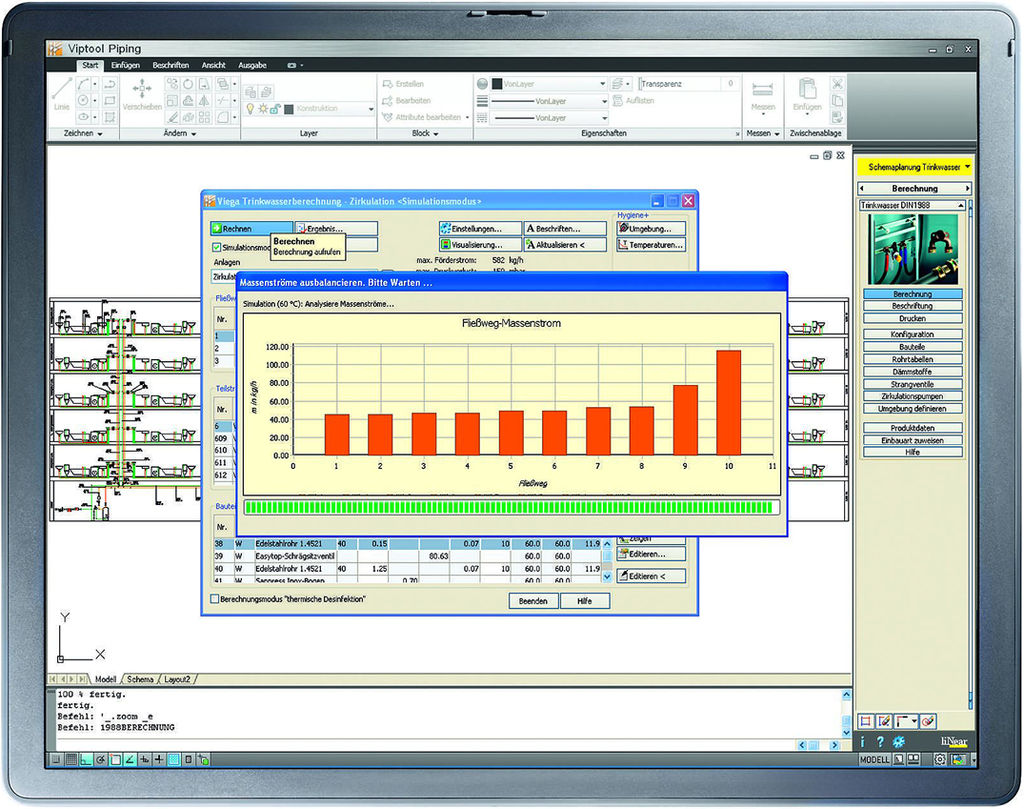The width and height of the screenshot is (1024, 809).
Task: Switch to the Beschriften ribbon tab
Action: pos(170,65)
